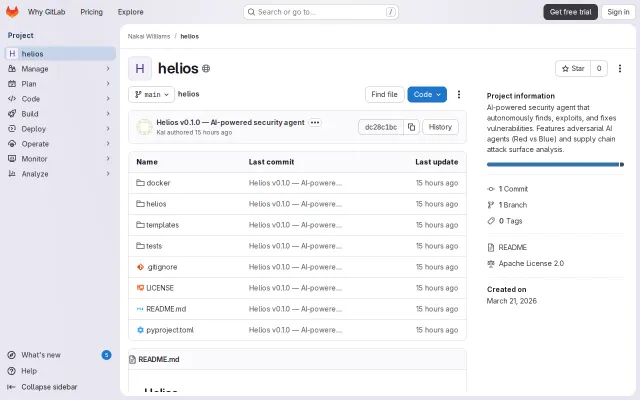Screen dimensions: 640x400
Task: Expand the Monitor section chevron
Action: (x=108, y=158)
